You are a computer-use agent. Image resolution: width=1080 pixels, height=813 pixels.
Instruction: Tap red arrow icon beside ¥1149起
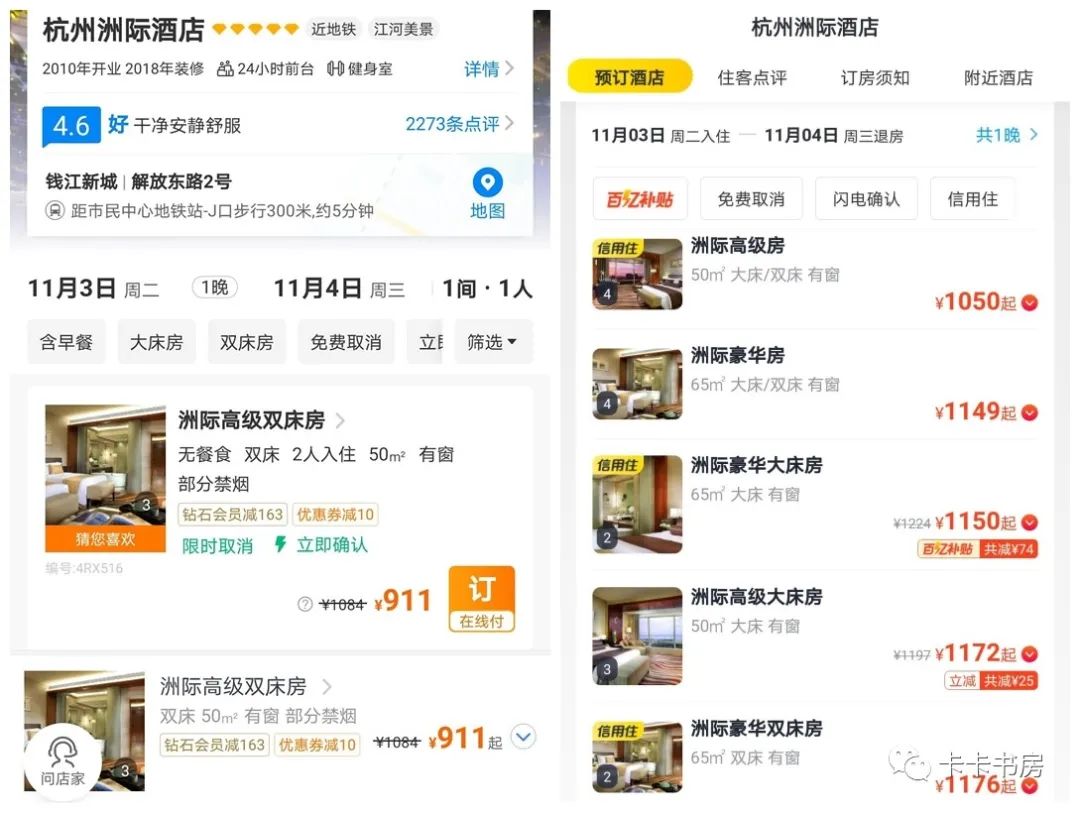point(1030,413)
